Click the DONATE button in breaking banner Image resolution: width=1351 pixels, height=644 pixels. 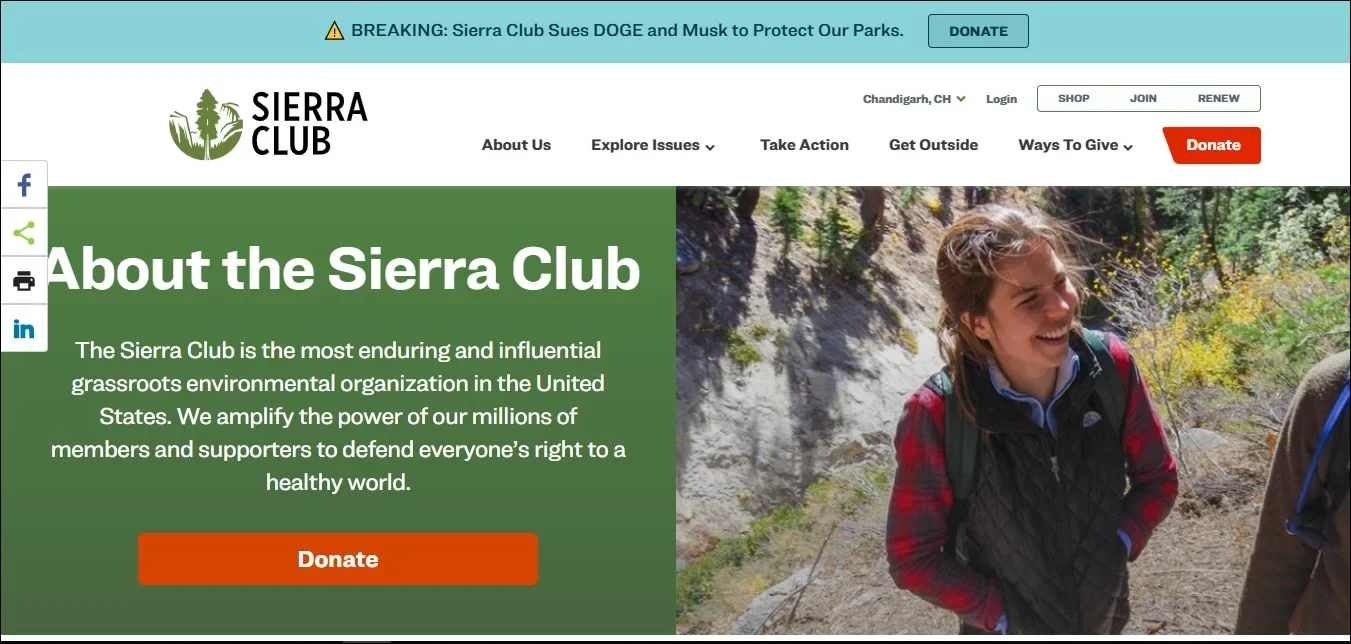click(x=978, y=31)
